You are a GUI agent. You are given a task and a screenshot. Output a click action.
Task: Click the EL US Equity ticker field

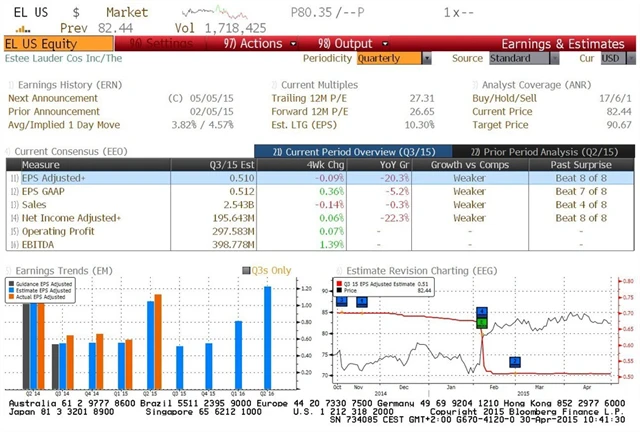[50, 44]
